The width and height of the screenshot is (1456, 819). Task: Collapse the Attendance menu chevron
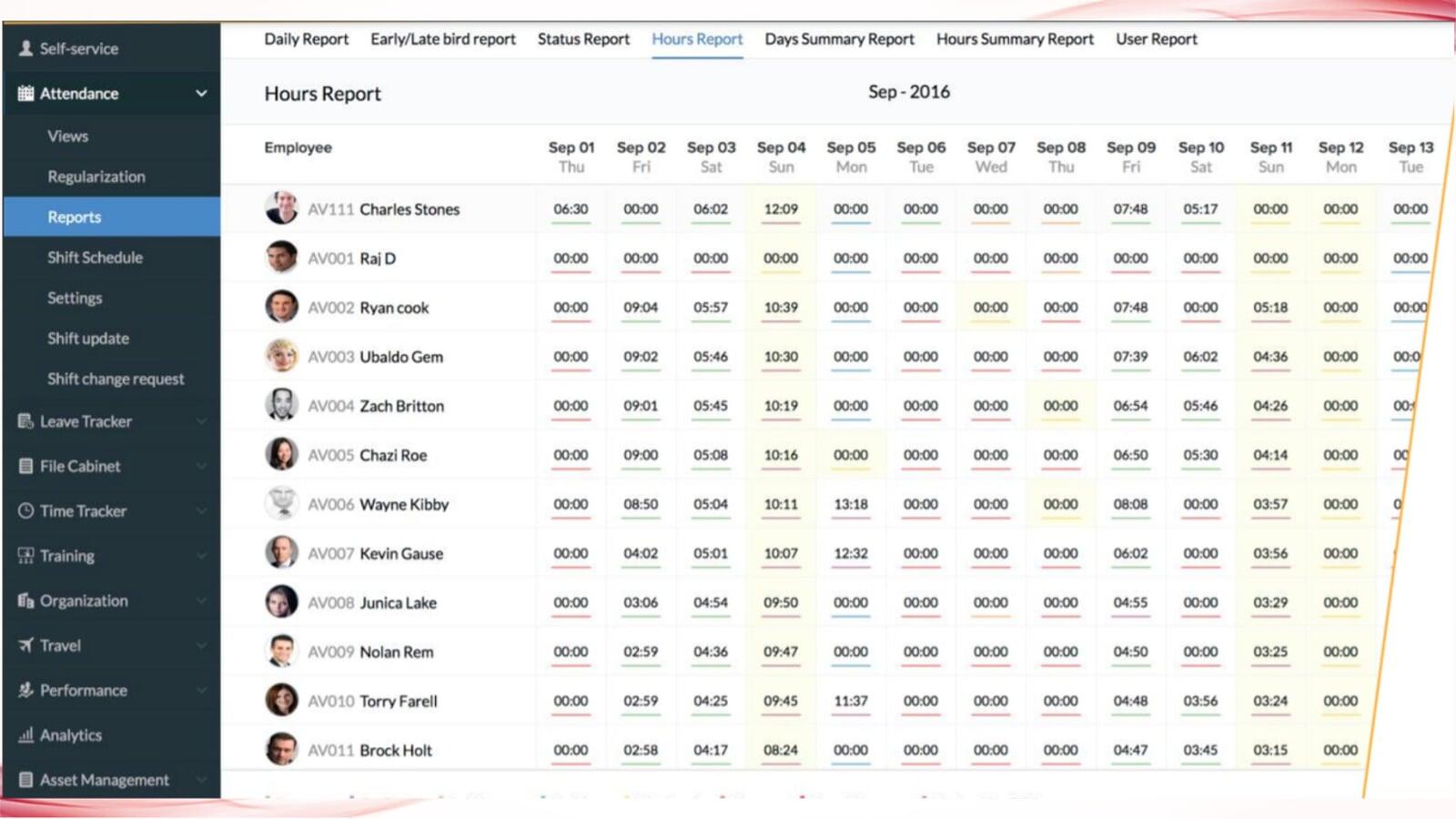click(201, 93)
